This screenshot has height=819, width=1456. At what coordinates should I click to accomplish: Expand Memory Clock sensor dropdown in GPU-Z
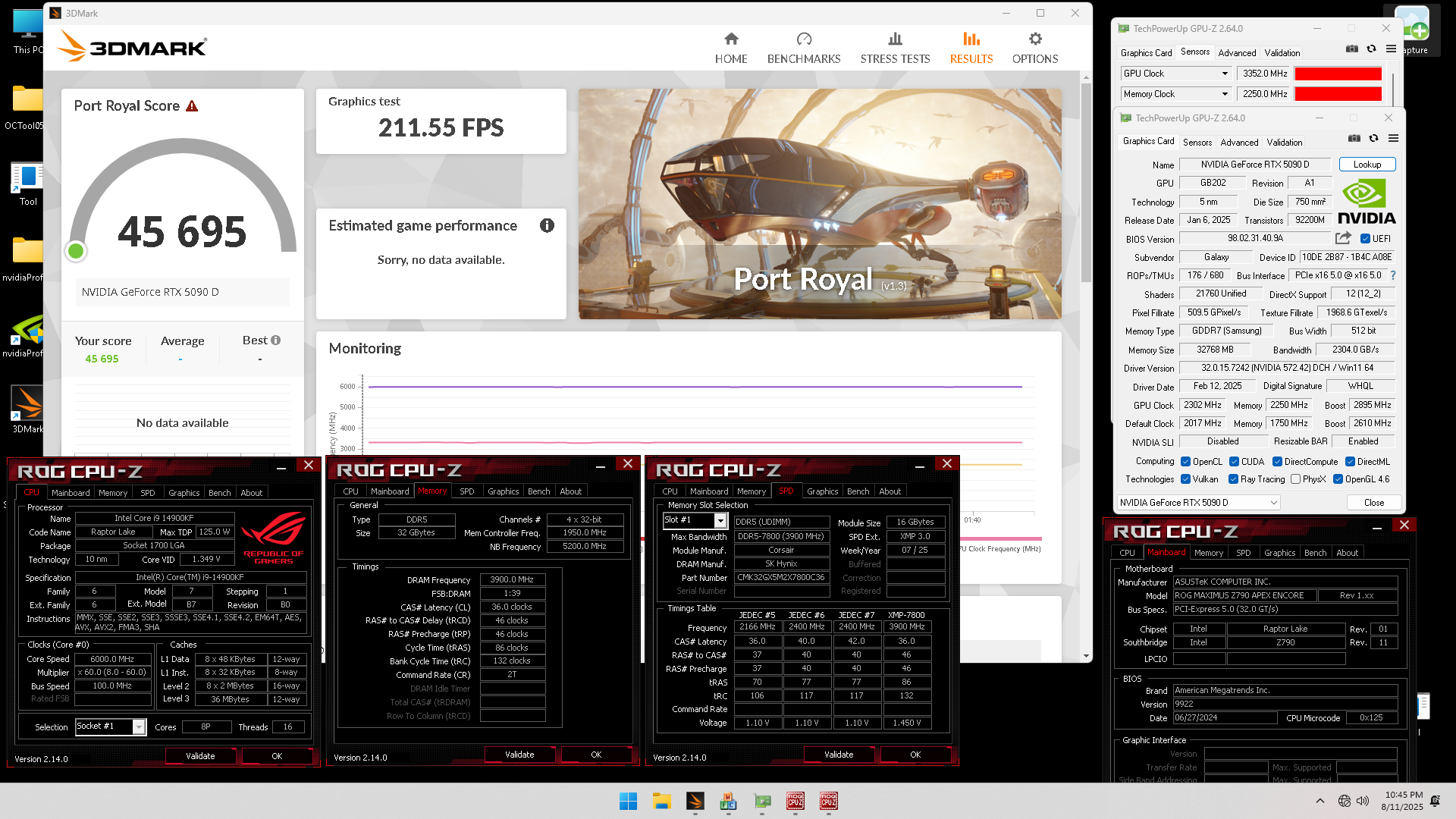(1224, 94)
